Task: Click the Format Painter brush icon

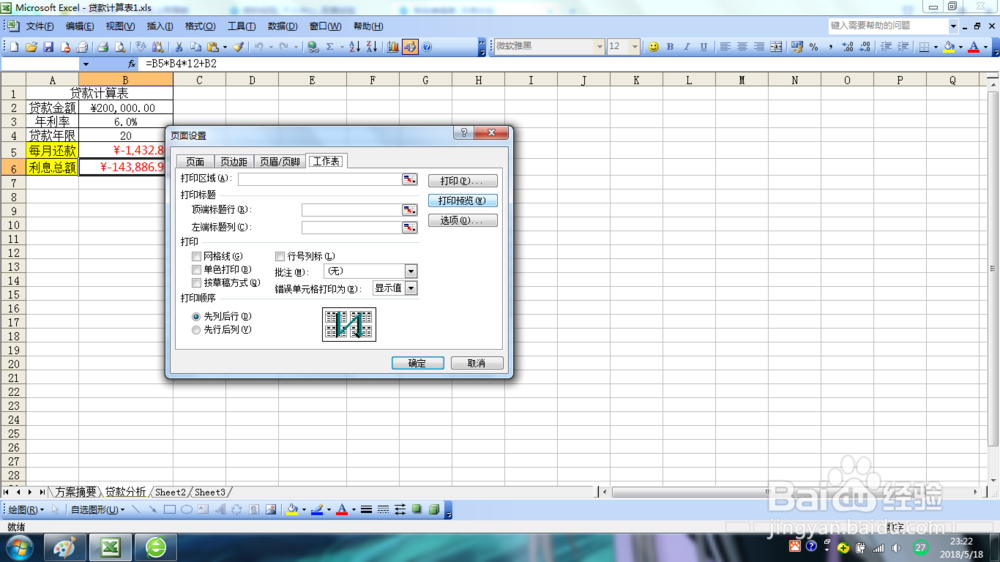Action: tap(238, 47)
